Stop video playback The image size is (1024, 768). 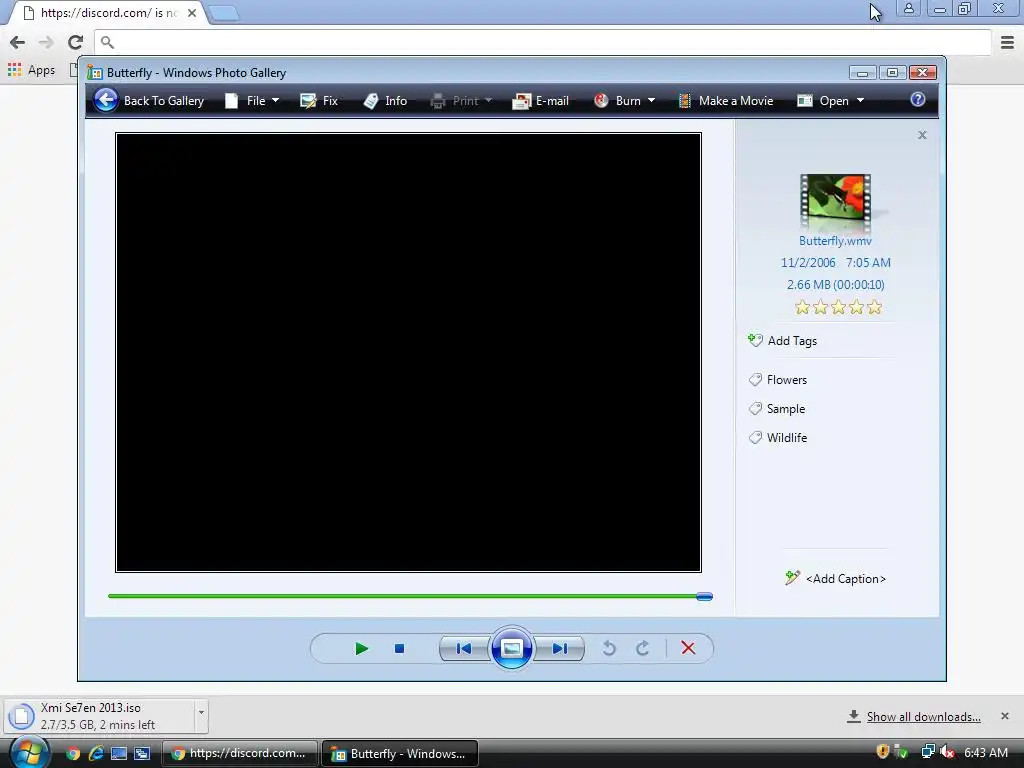click(400, 648)
